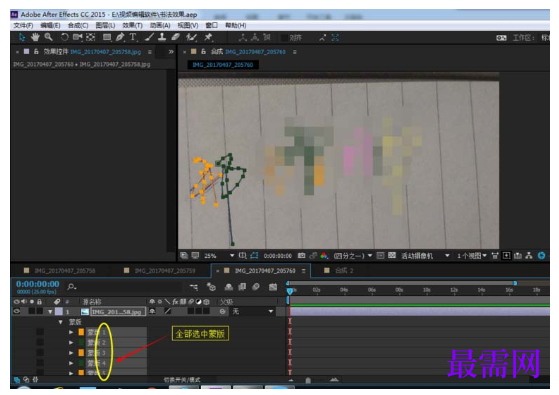Toggle the lock on effect controls panel

point(36,52)
